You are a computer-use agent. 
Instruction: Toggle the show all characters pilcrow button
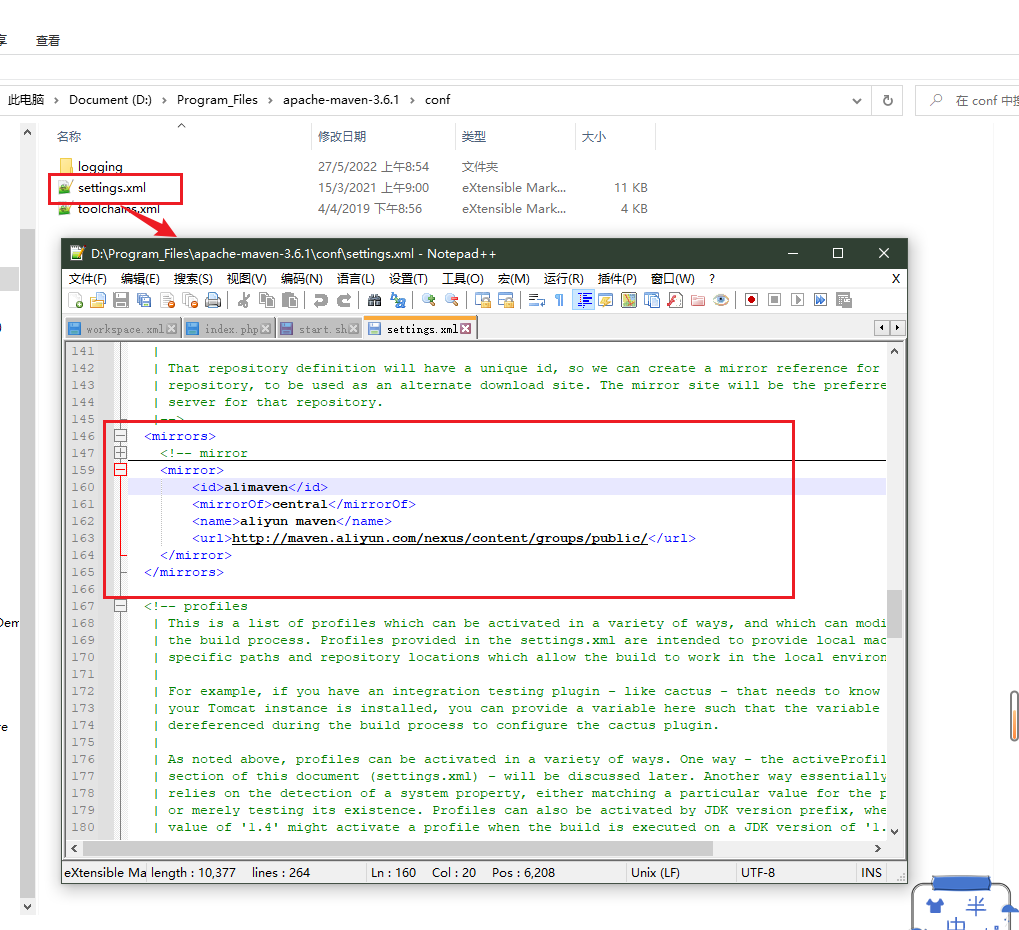coord(560,300)
